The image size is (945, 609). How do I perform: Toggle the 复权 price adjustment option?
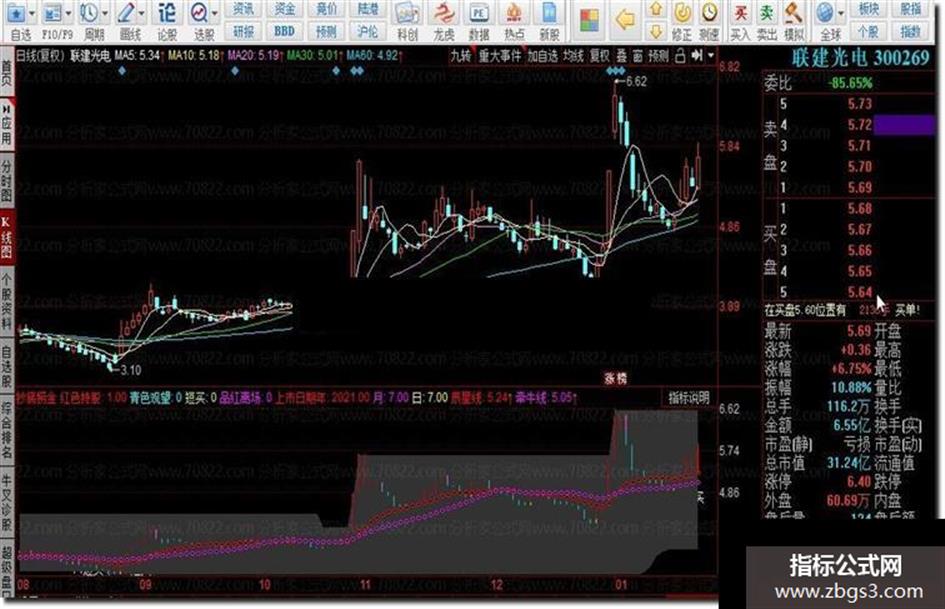point(599,56)
